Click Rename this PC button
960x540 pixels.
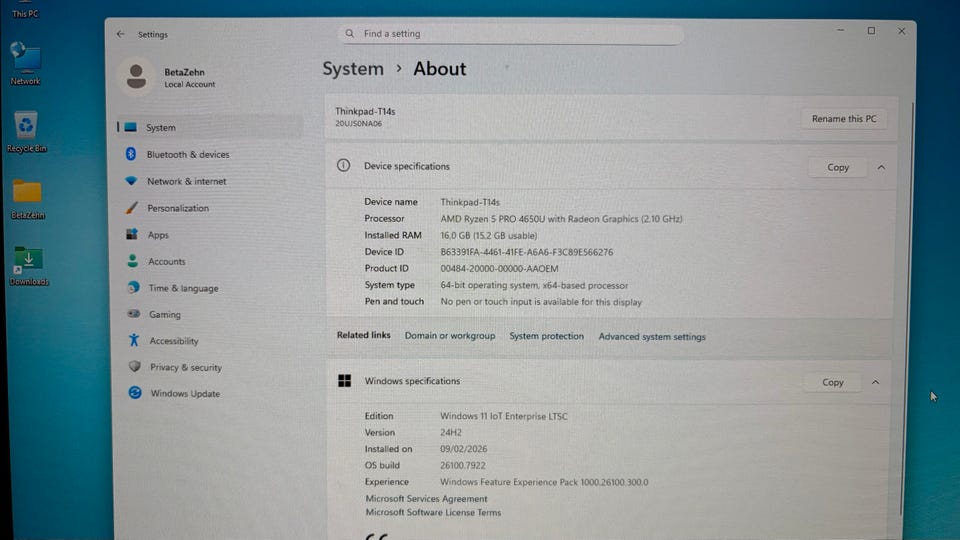pos(844,119)
